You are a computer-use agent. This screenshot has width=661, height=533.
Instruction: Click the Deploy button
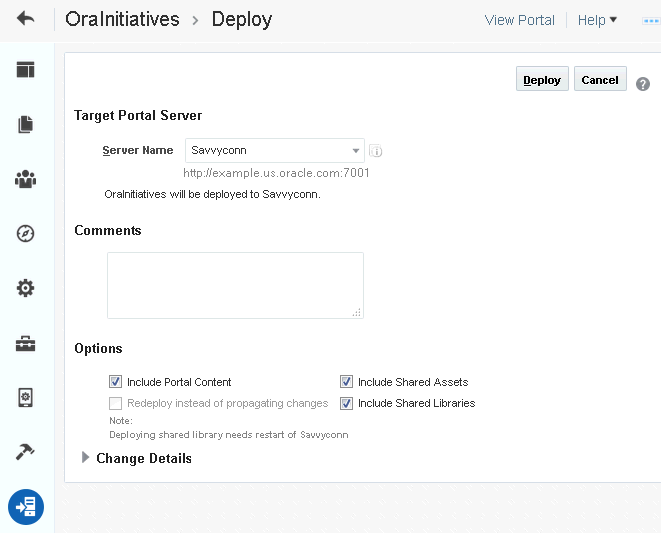pos(542,79)
